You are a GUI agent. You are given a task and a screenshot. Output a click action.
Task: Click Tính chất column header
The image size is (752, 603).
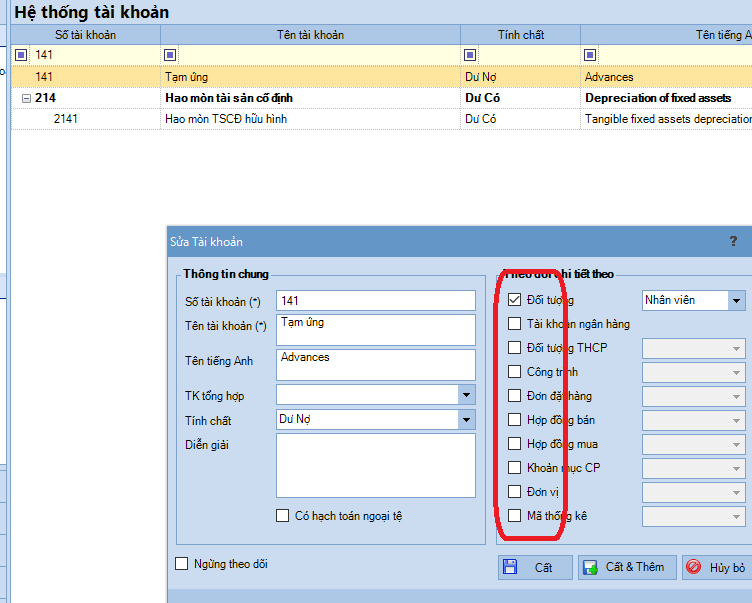pyautogui.click(x=520, y=35)
